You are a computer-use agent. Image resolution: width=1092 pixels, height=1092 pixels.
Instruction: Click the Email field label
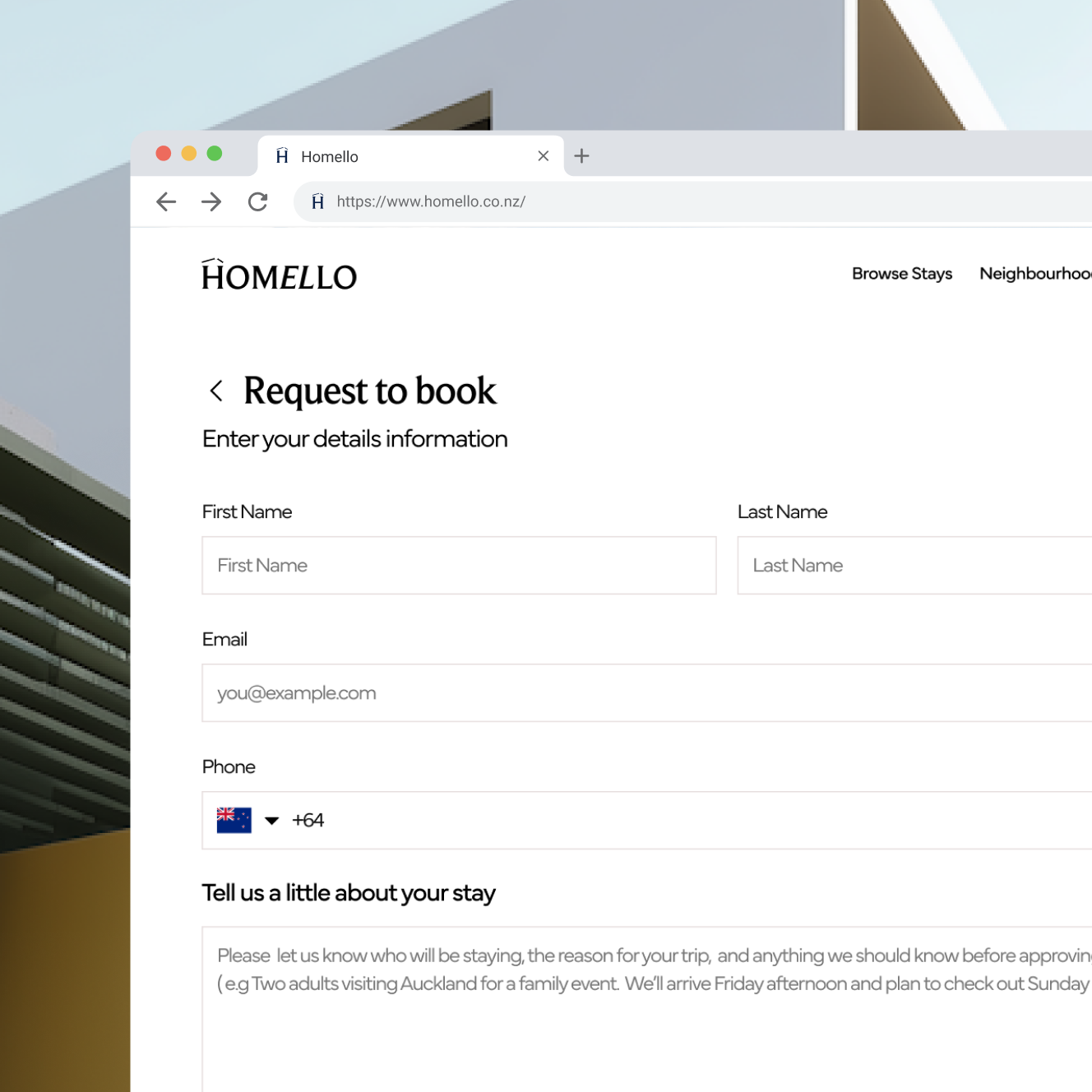pos(224,640)
